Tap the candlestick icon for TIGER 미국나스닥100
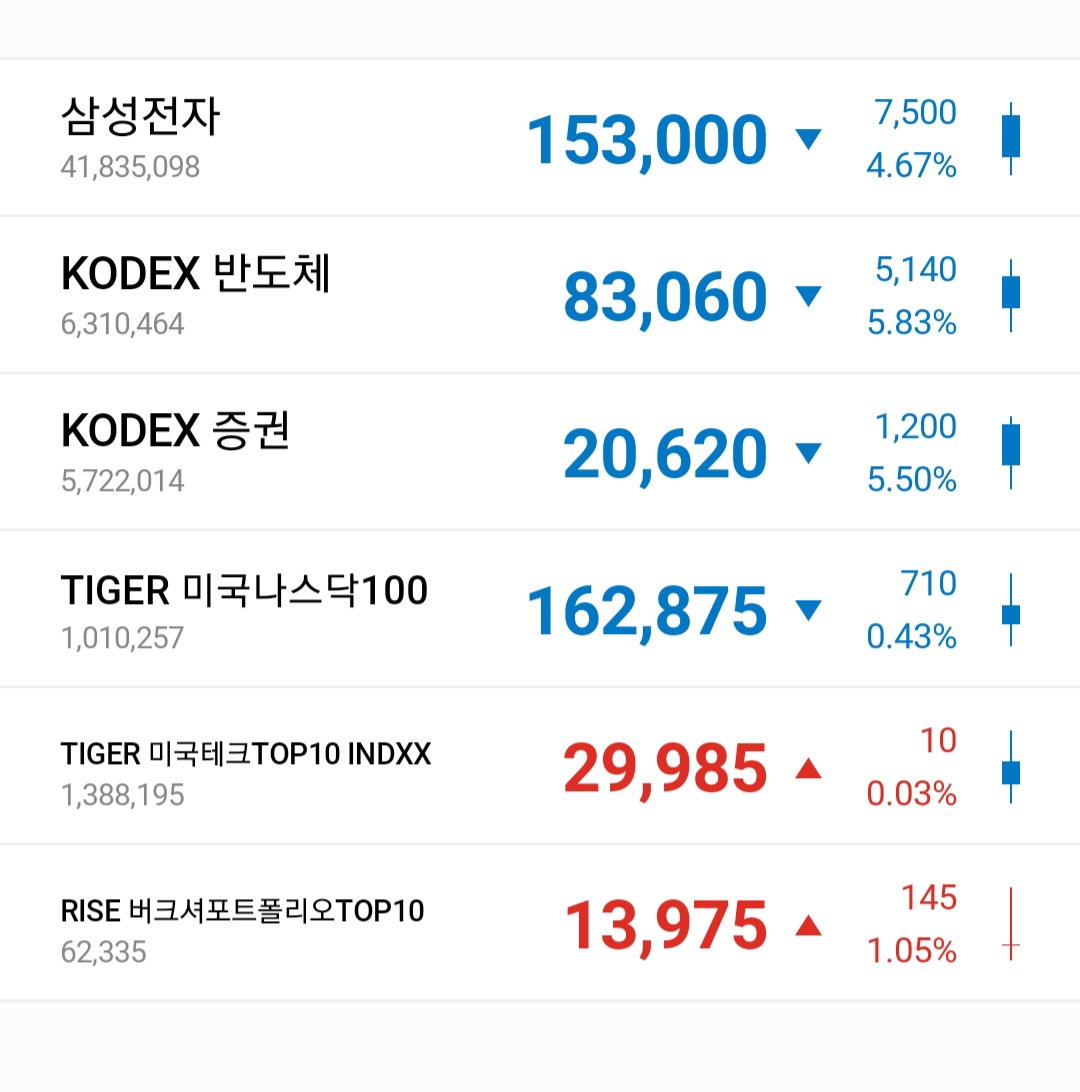1080x1092 pixels. [x=1011, y=610]
